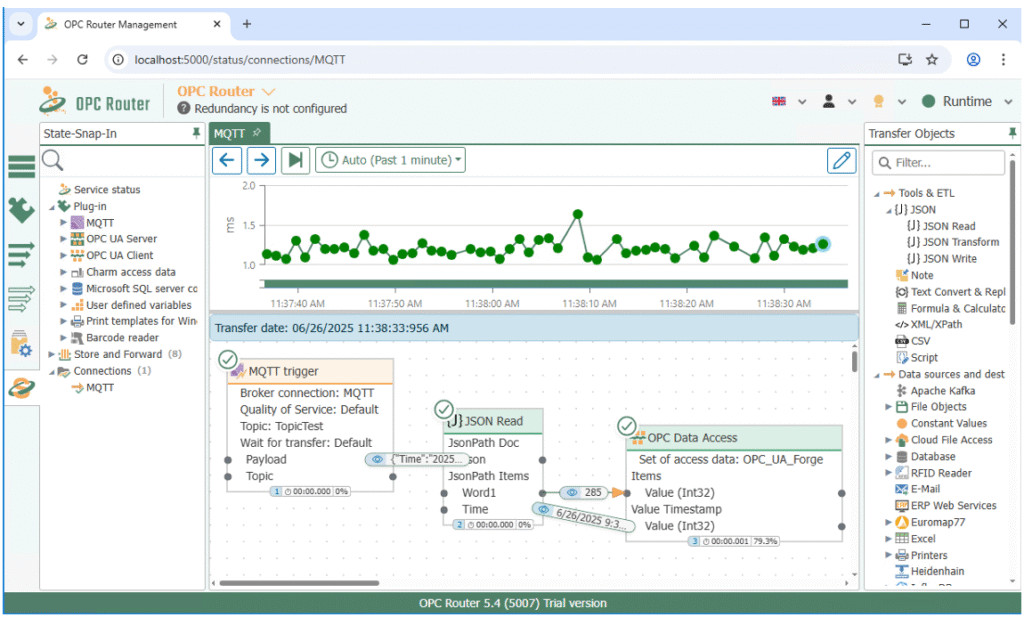Select the address bar URL

240,59
